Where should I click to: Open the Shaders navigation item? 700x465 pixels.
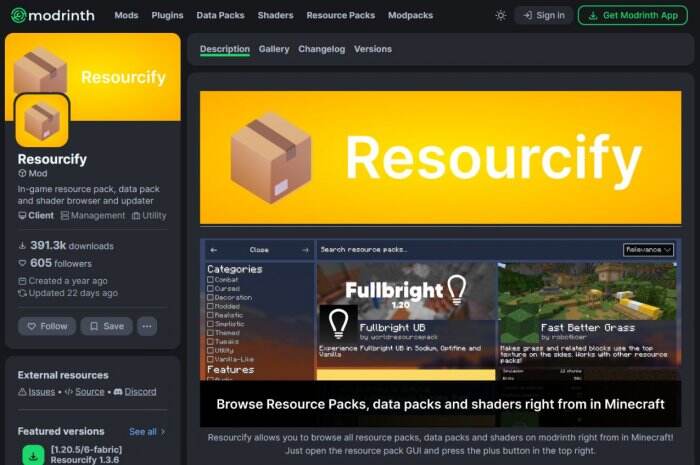275,16
